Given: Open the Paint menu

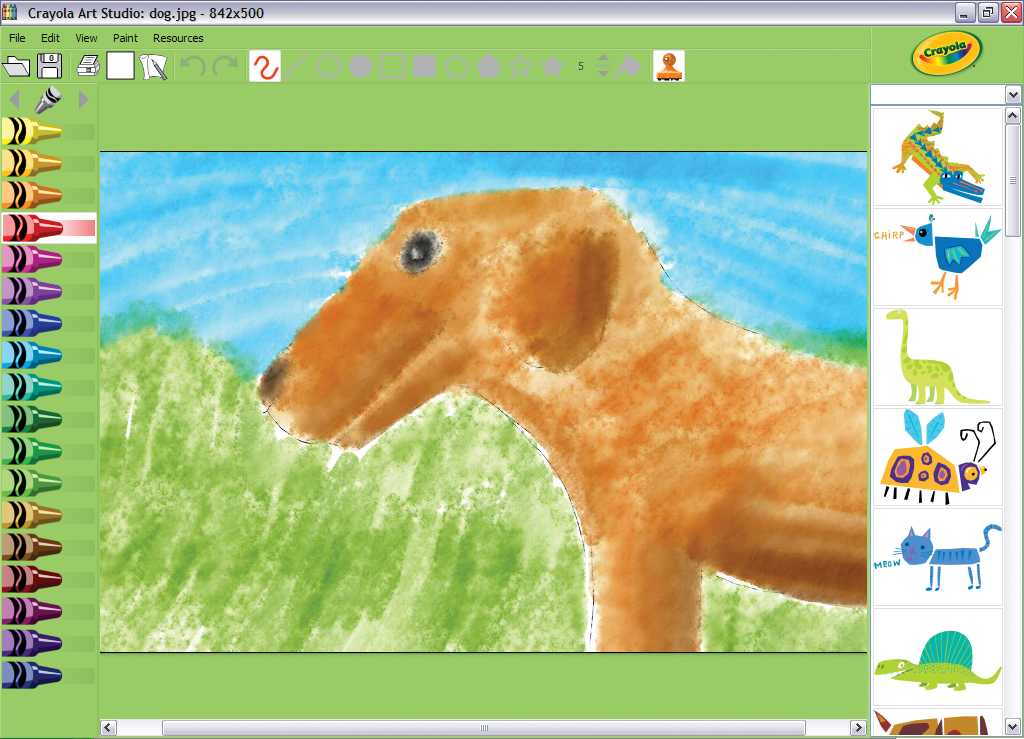Looking at the screenshot, I should coord(125,38).
